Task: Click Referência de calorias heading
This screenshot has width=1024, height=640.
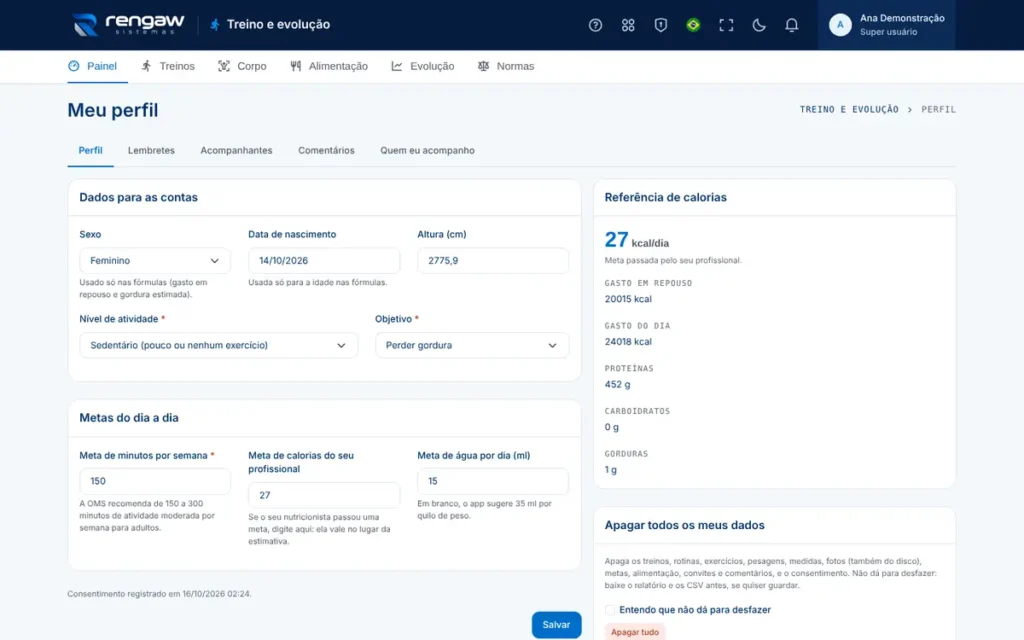Action: coord(665,197)
